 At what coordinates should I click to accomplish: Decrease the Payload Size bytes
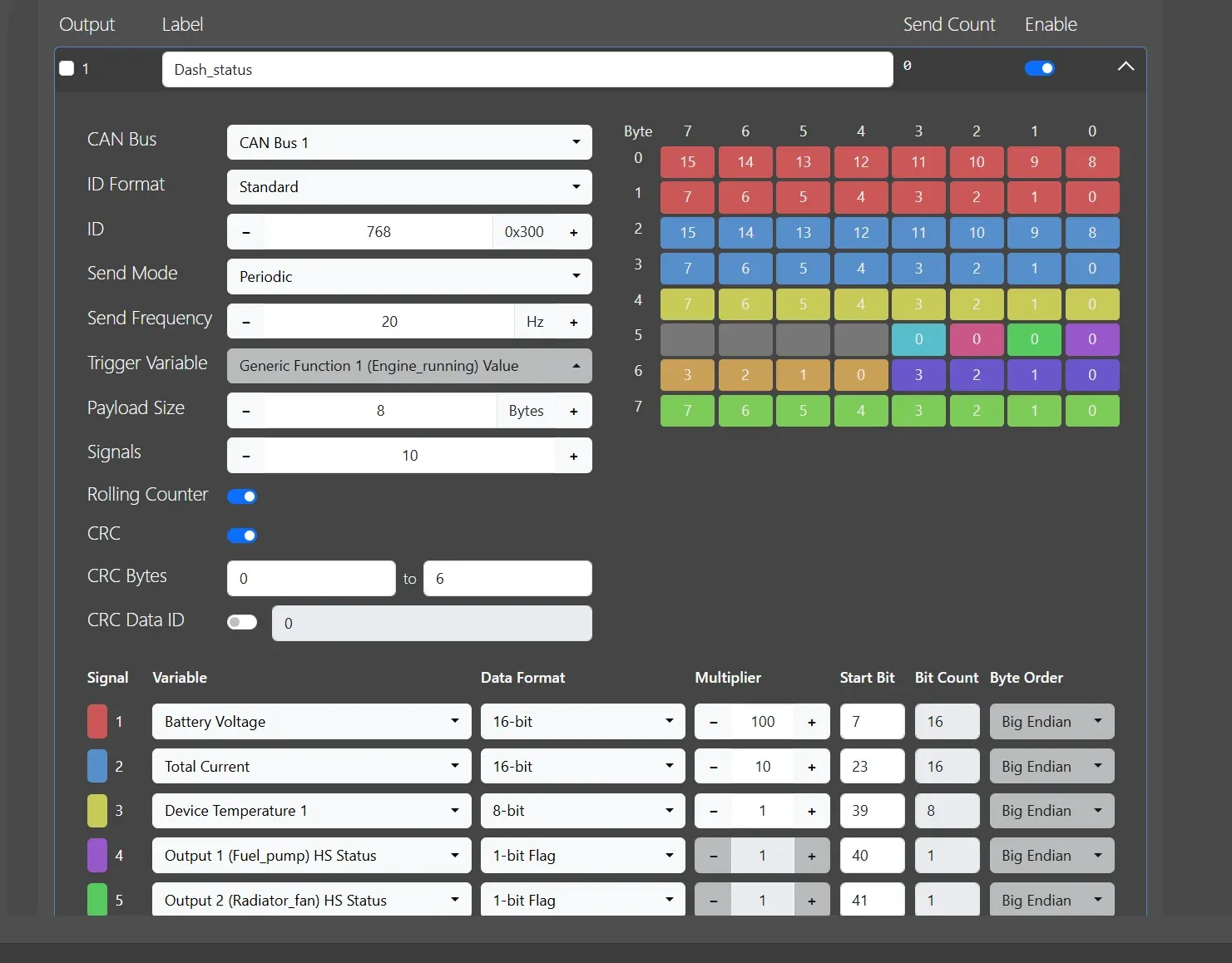tap(246, 411)
